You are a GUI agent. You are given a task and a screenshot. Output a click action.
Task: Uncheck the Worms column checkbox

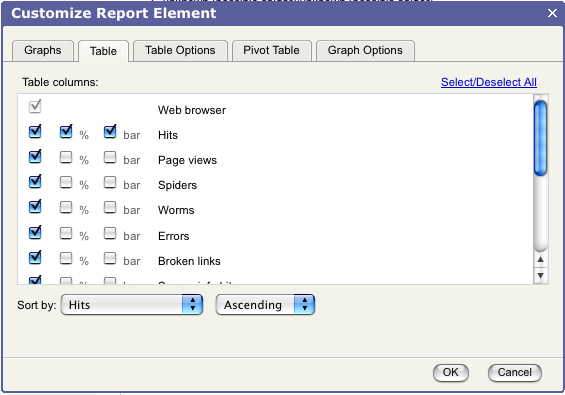[x=35, y=207]
